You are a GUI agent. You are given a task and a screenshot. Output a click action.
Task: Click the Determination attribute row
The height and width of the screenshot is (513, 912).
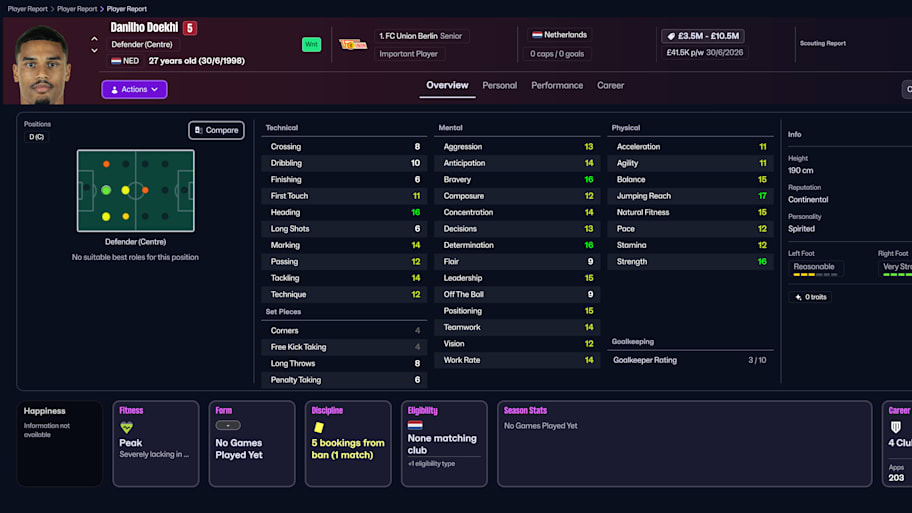(517, 245)
